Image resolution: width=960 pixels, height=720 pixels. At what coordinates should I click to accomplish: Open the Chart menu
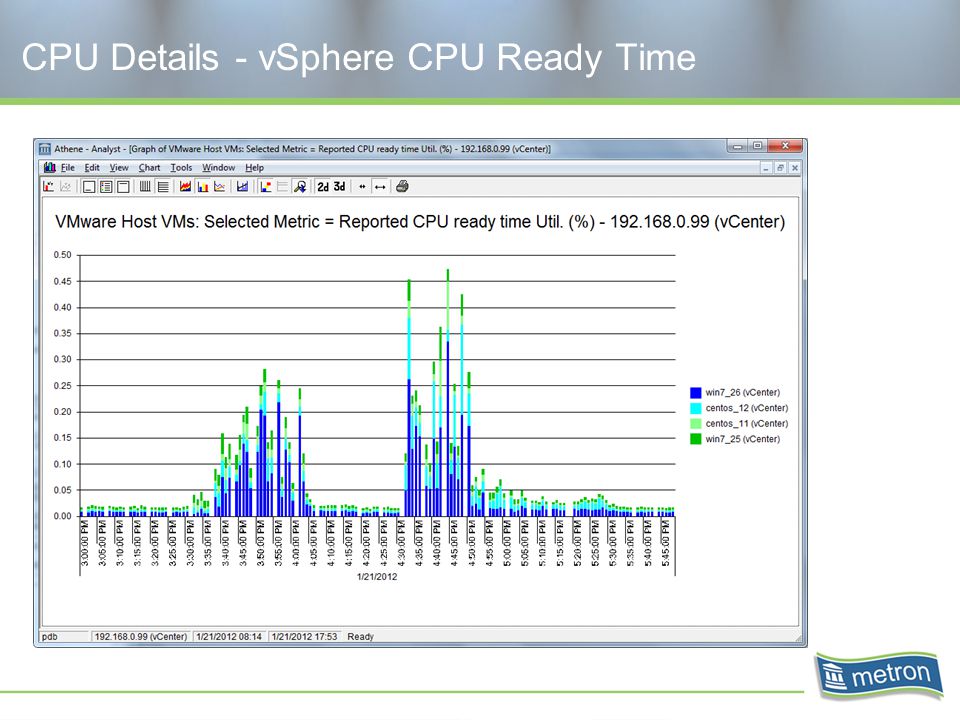click(x=149, y=168)
